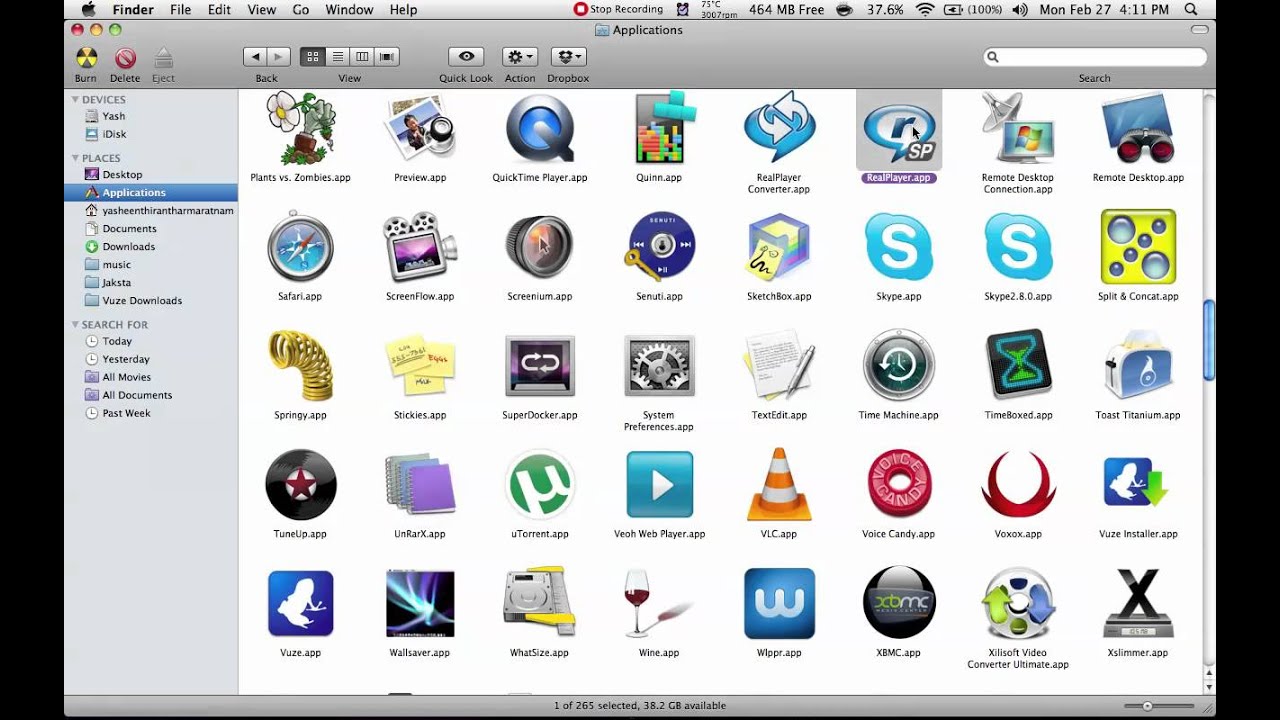Open the Action gear dropdown

pyautogui.click(x=520, y=57)
